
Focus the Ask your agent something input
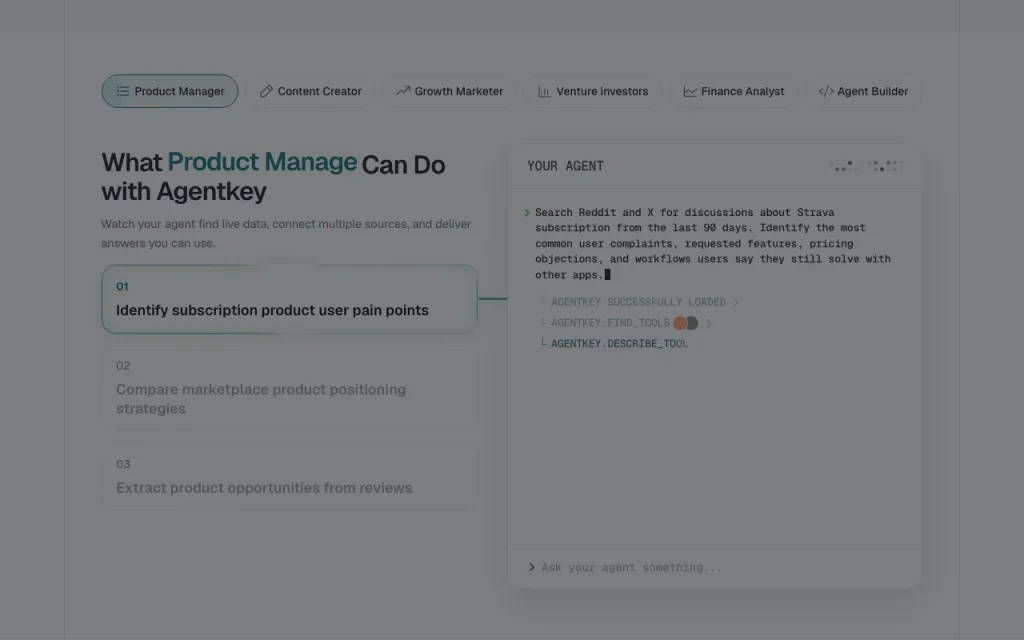pos(715,568)
